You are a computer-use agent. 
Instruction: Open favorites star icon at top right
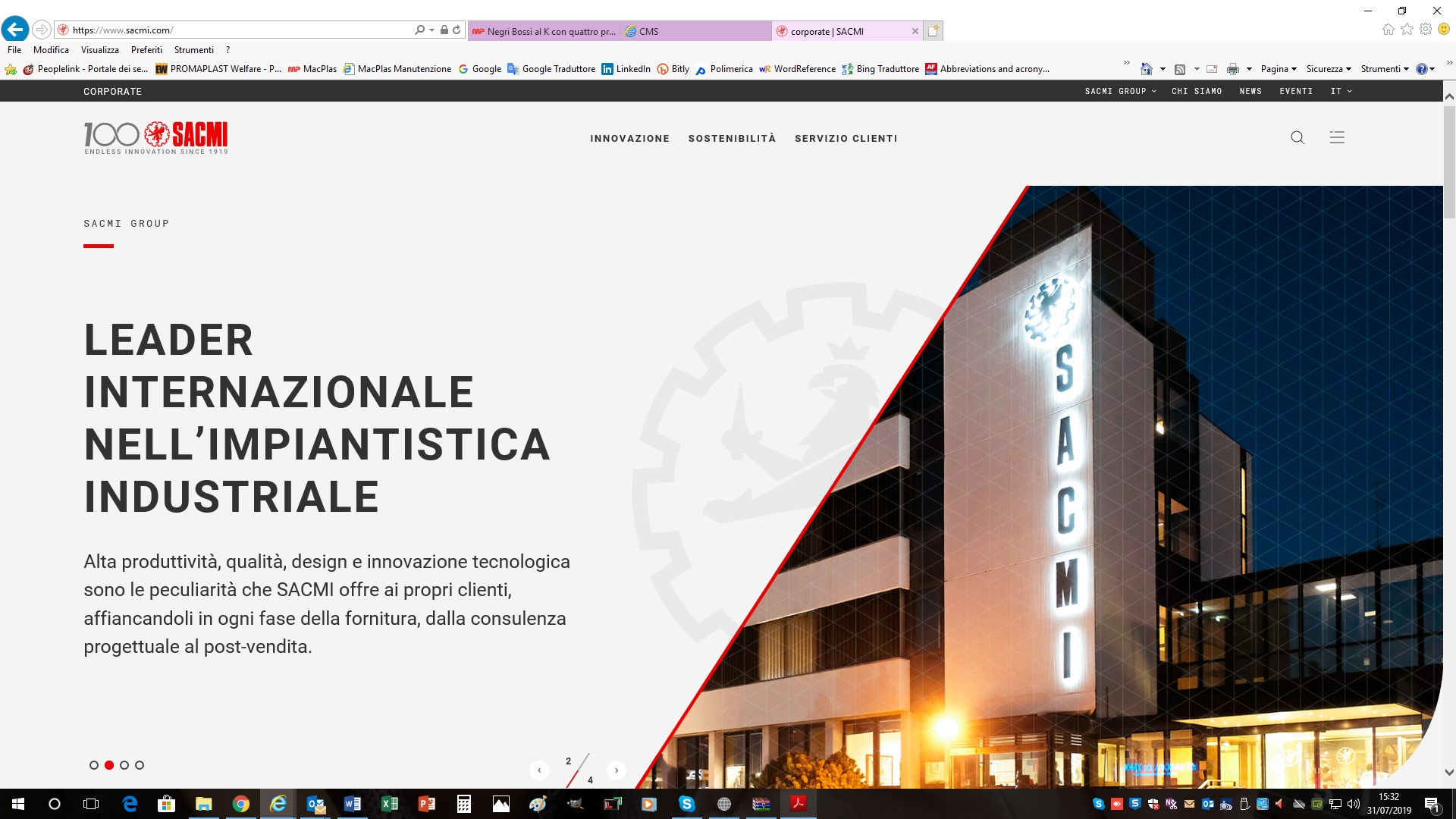1407,29
